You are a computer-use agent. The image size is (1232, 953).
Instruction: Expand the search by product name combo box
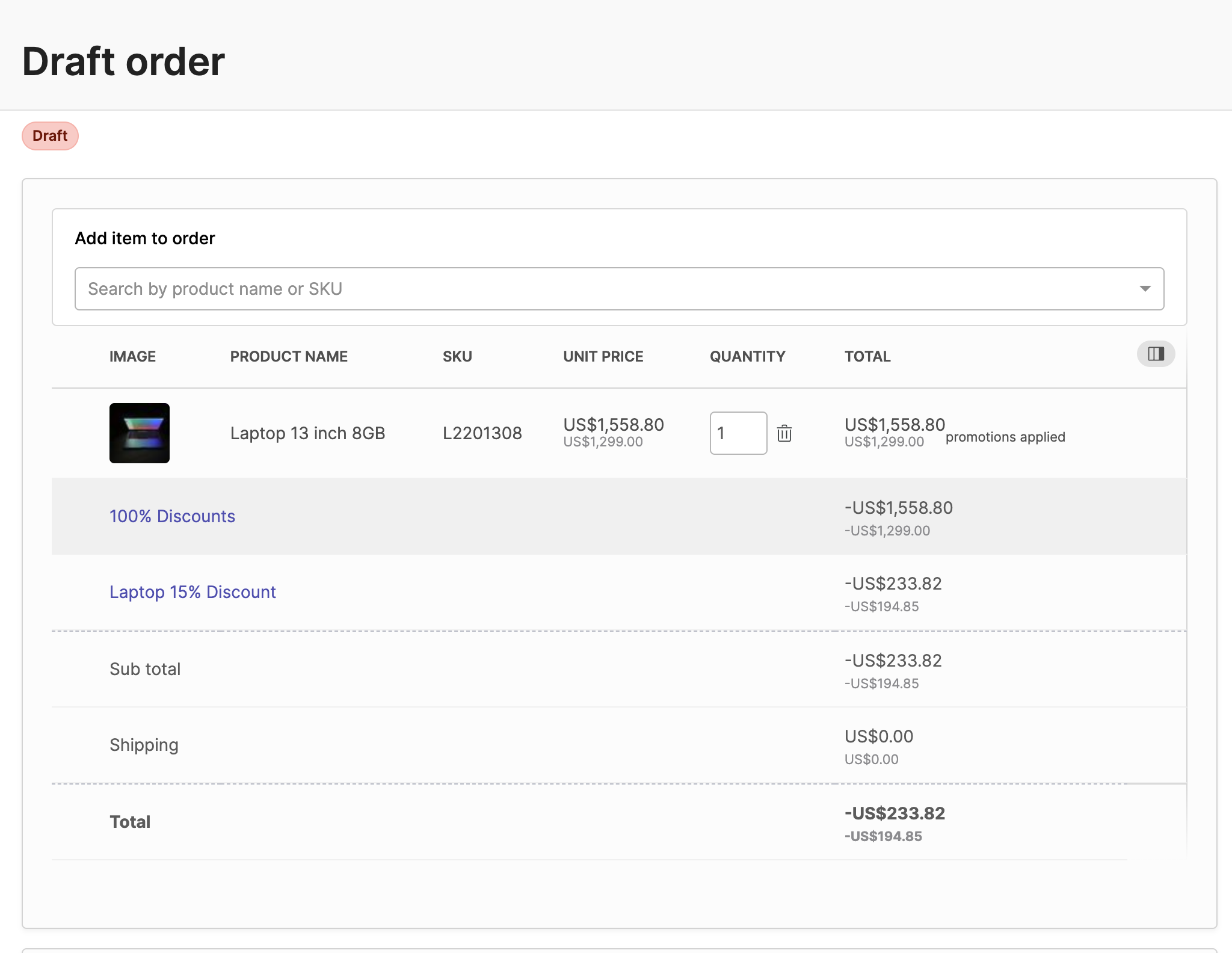pos(1145,289)
